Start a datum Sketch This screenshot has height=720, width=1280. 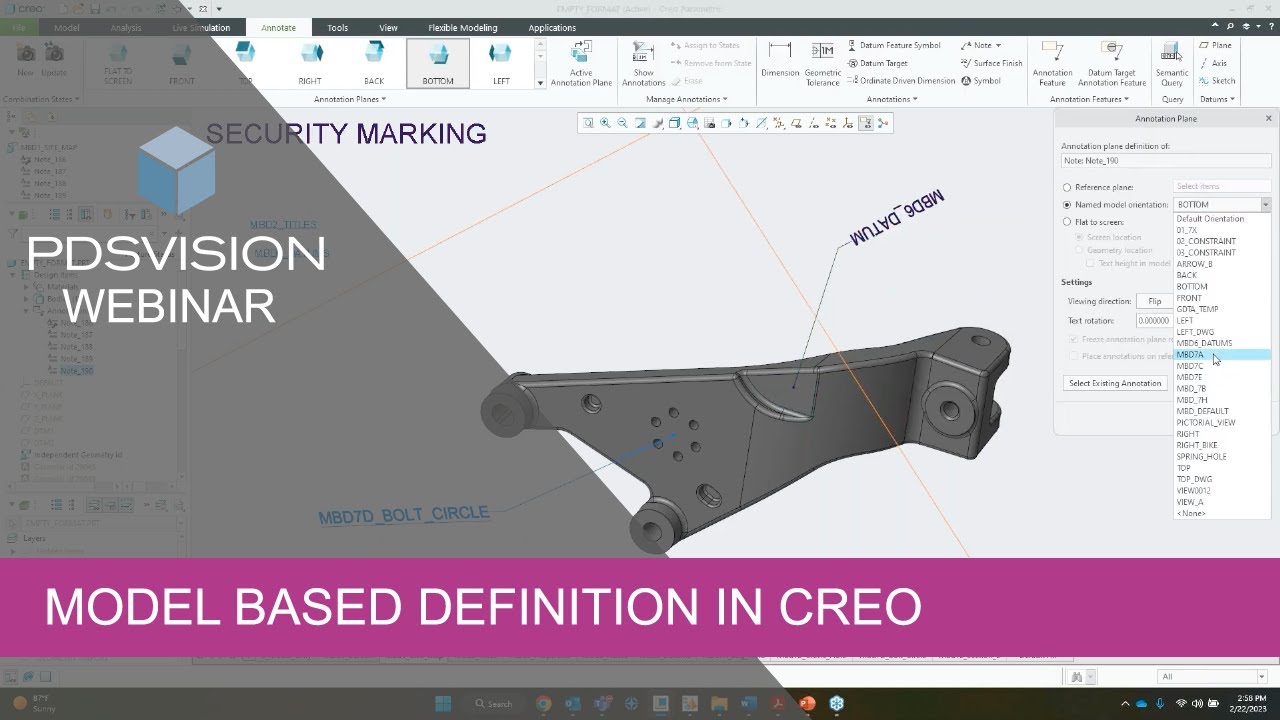1216,81
